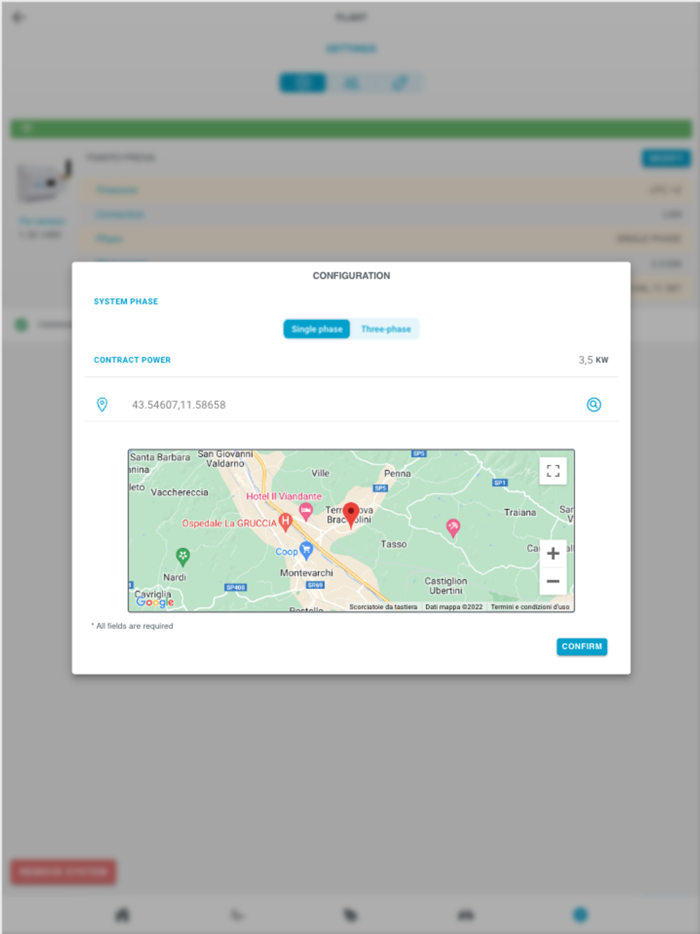Click the blurred wallbox device thumbnail

point(43,180)
